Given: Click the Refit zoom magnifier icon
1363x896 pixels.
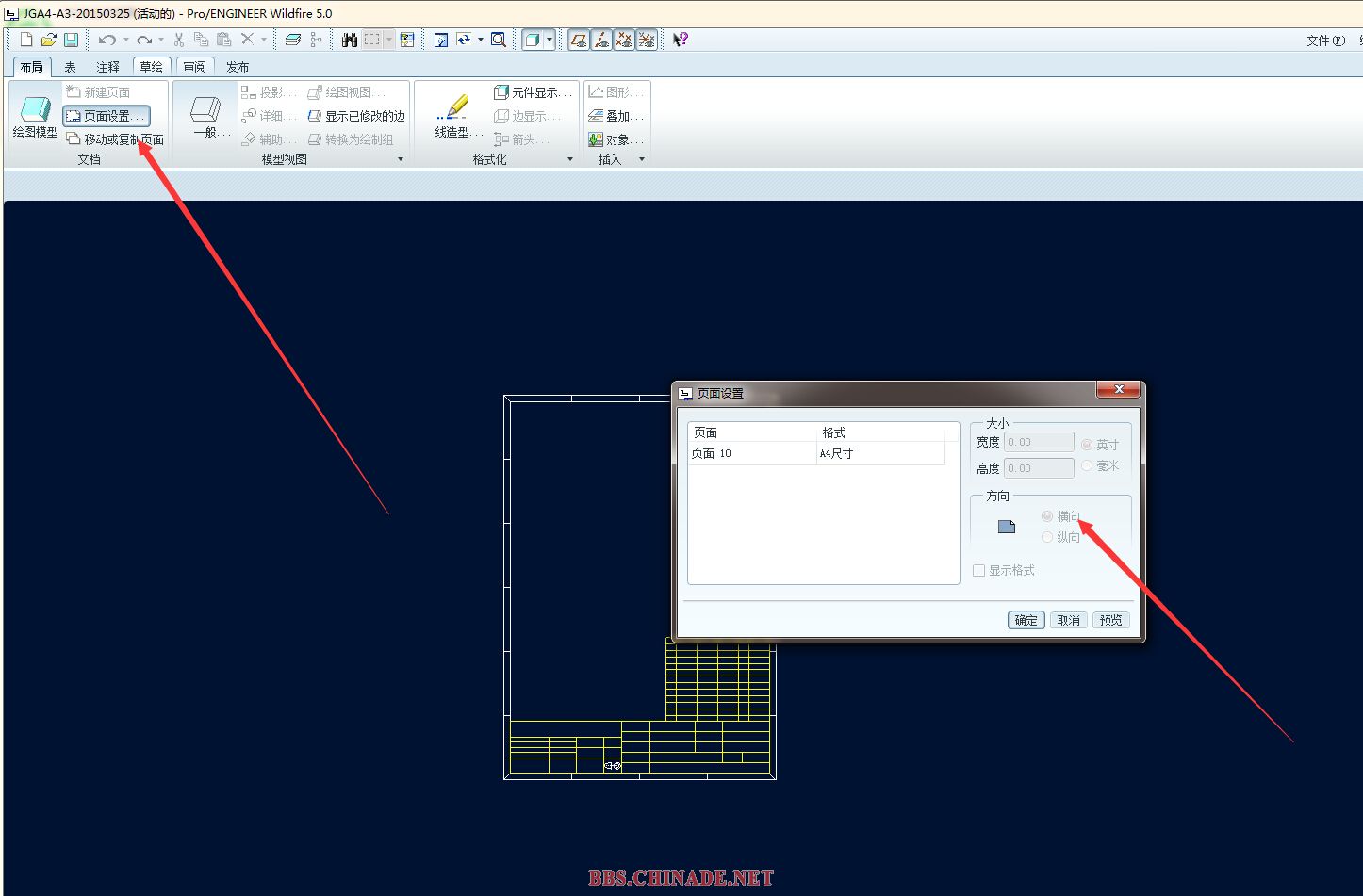Looking at the screenshot, I should pyautogui.click(x=499, y=40).
